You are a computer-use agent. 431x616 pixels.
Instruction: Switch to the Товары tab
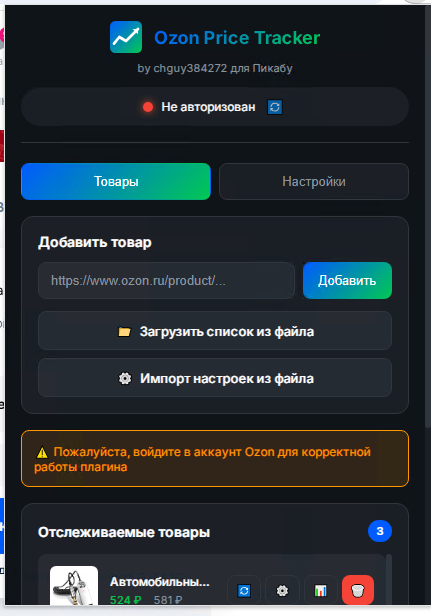click(116, 182)
